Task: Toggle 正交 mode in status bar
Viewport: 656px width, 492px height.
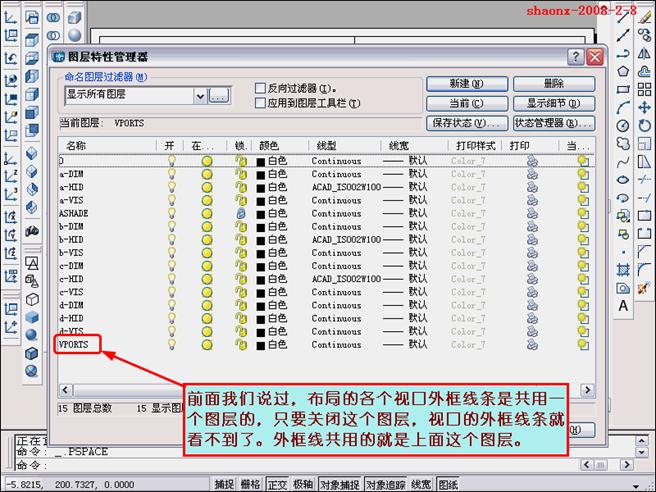Action: [277, 484]
